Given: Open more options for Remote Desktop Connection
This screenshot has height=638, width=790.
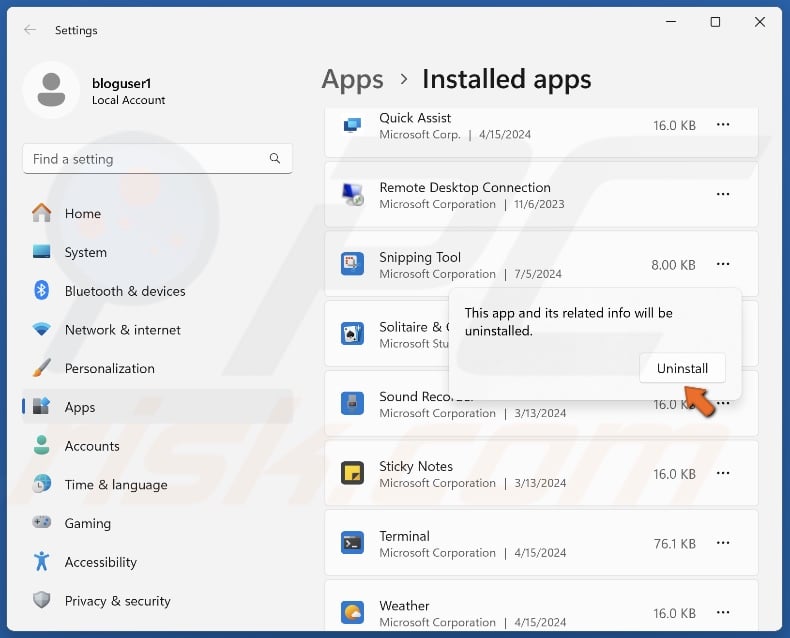Looking at the screenshot, I should point(723,194).
